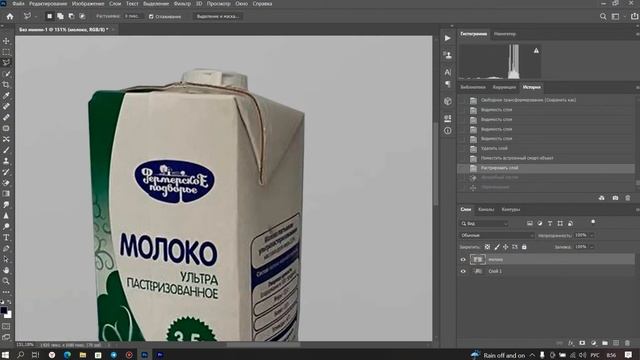Select the Move tool

click(x=6, y=41)
